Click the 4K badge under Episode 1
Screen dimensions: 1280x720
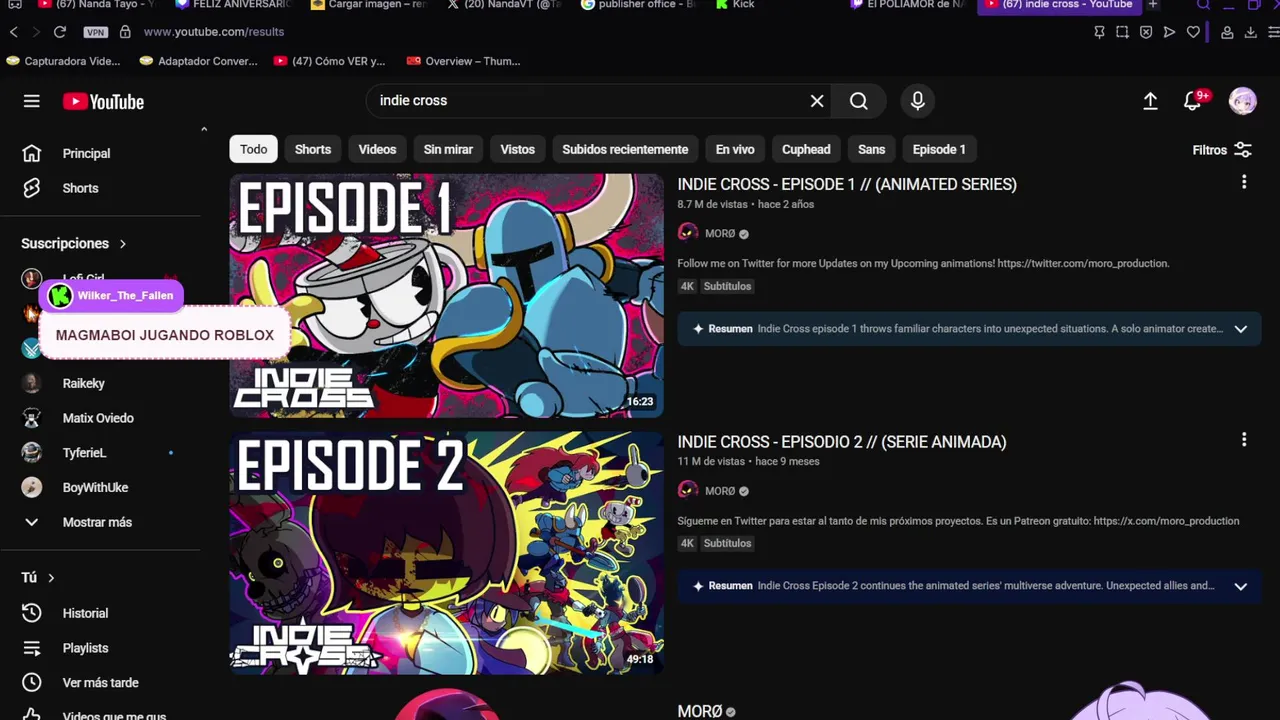tap(687, 286)
